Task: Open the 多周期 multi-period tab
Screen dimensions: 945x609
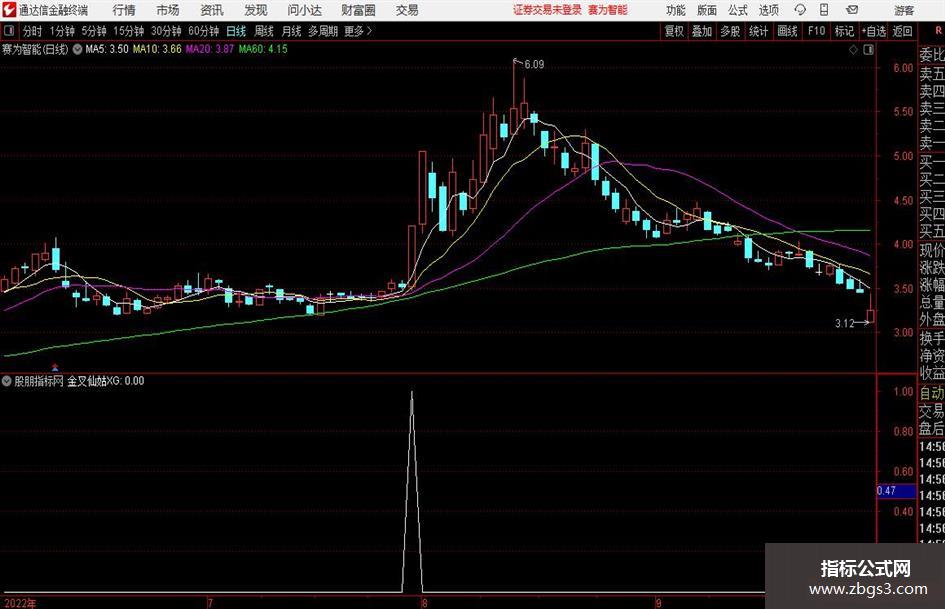Action: coord(323,31)
